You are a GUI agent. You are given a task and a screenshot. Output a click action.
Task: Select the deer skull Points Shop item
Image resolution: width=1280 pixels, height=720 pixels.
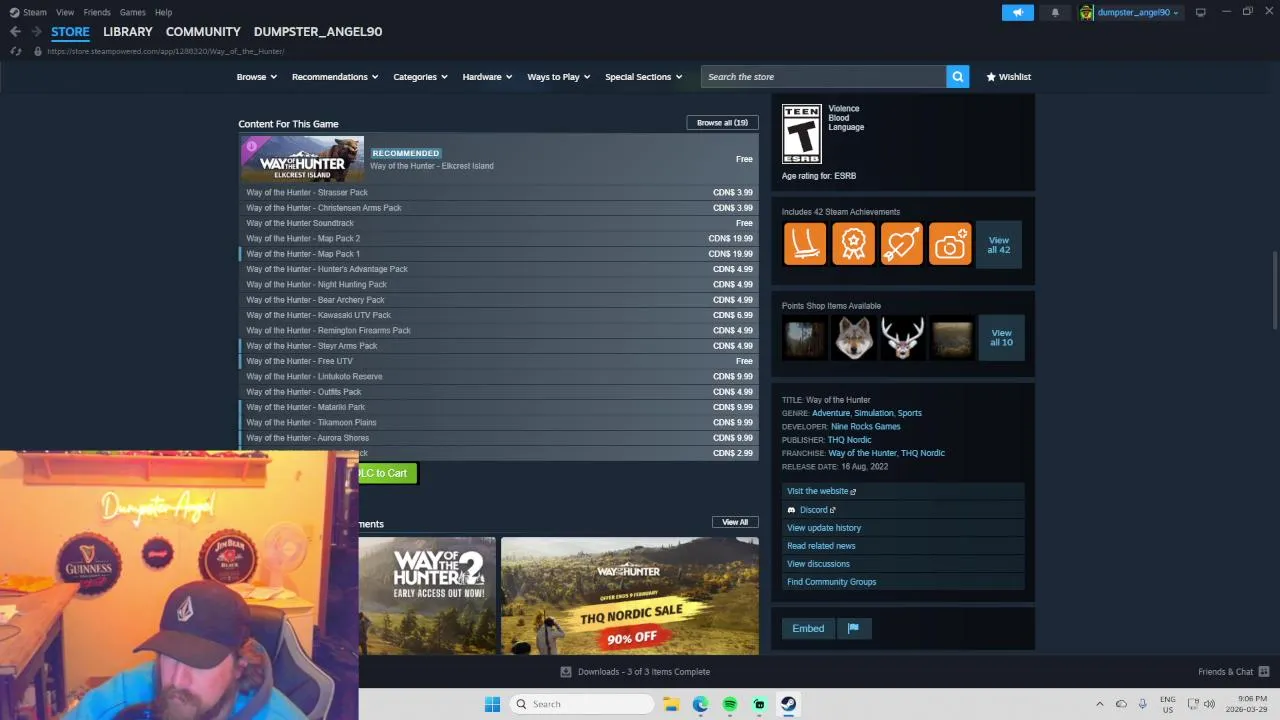902,338
